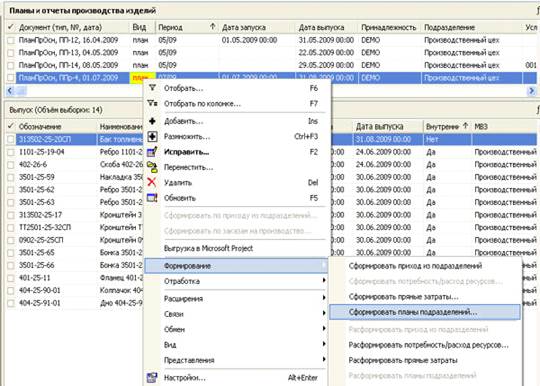Click the refresh icon beside Обновить
The height and width of the screenshot is (386, 540).
click(152, 198)
